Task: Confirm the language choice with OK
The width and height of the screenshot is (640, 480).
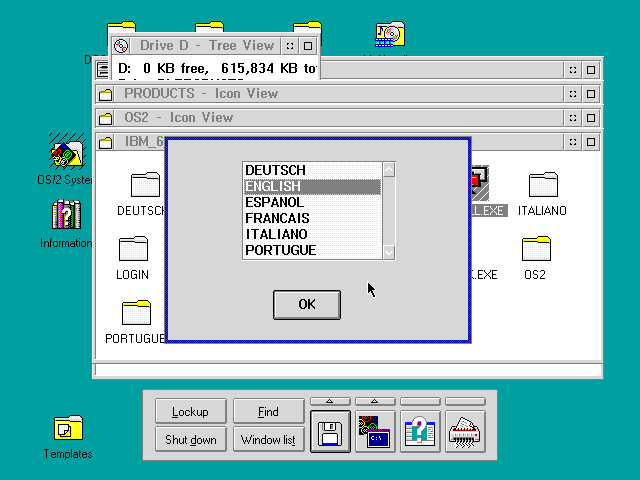Action: point(307,304)
